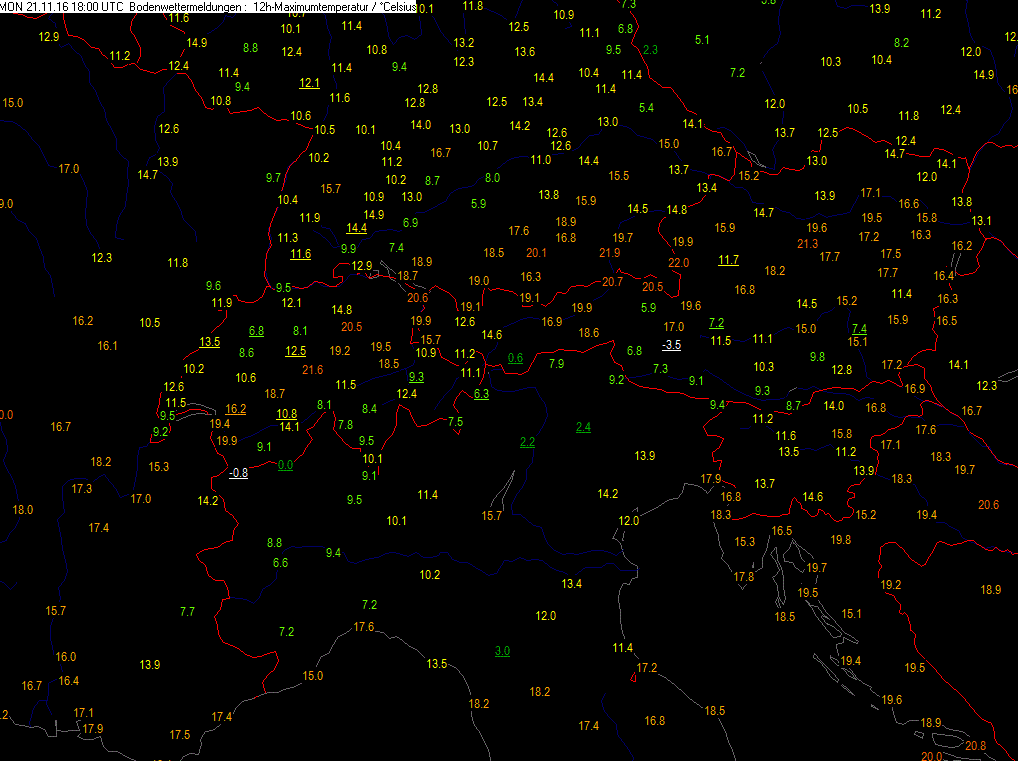Image resolution: width=1018 pixels, height=761 pixels.
Task: Click the orange 17.3 station value
Action: point(82,488)
